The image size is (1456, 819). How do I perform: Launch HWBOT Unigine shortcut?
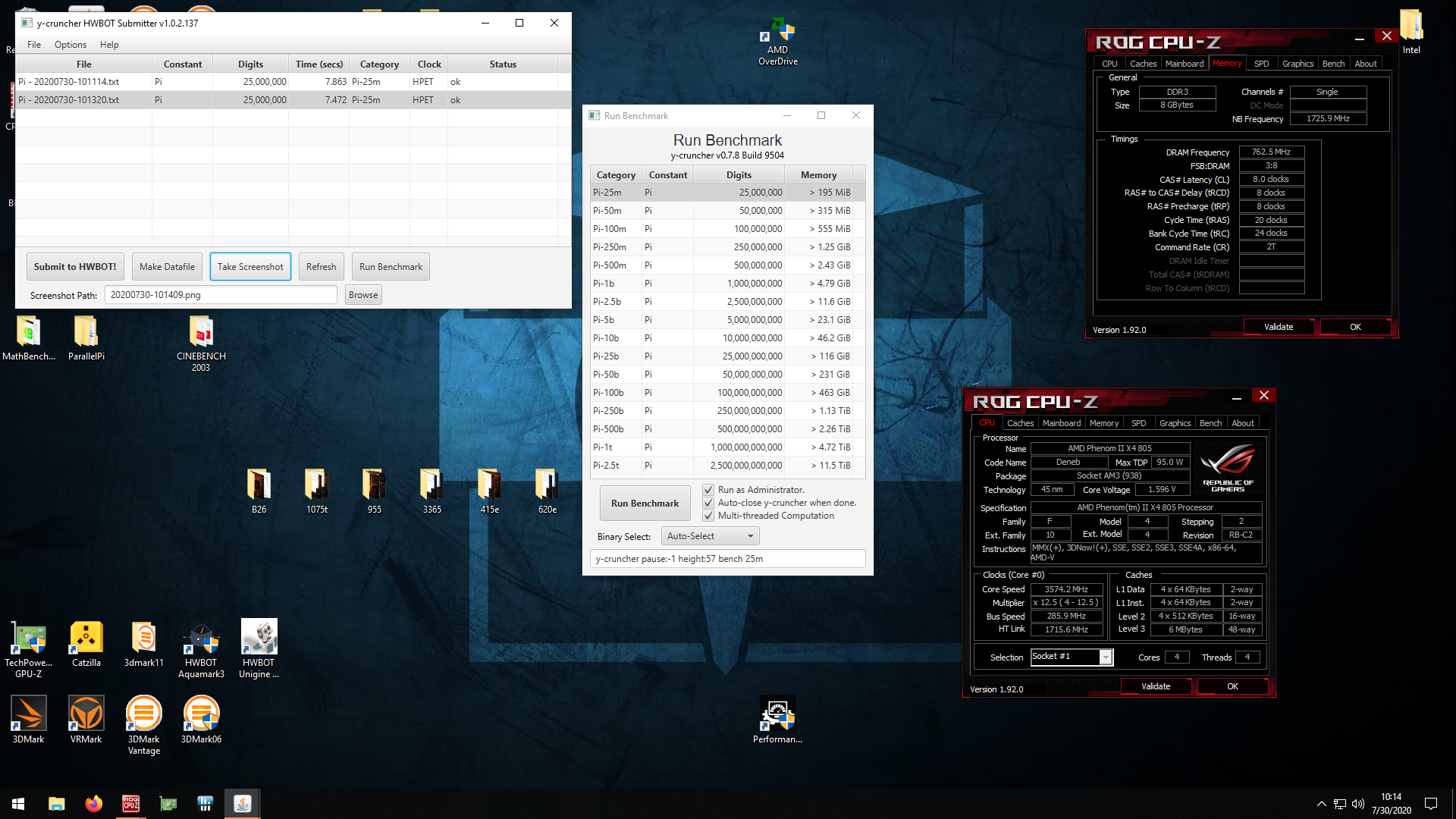pyautogui.click(x=259, y=649)
